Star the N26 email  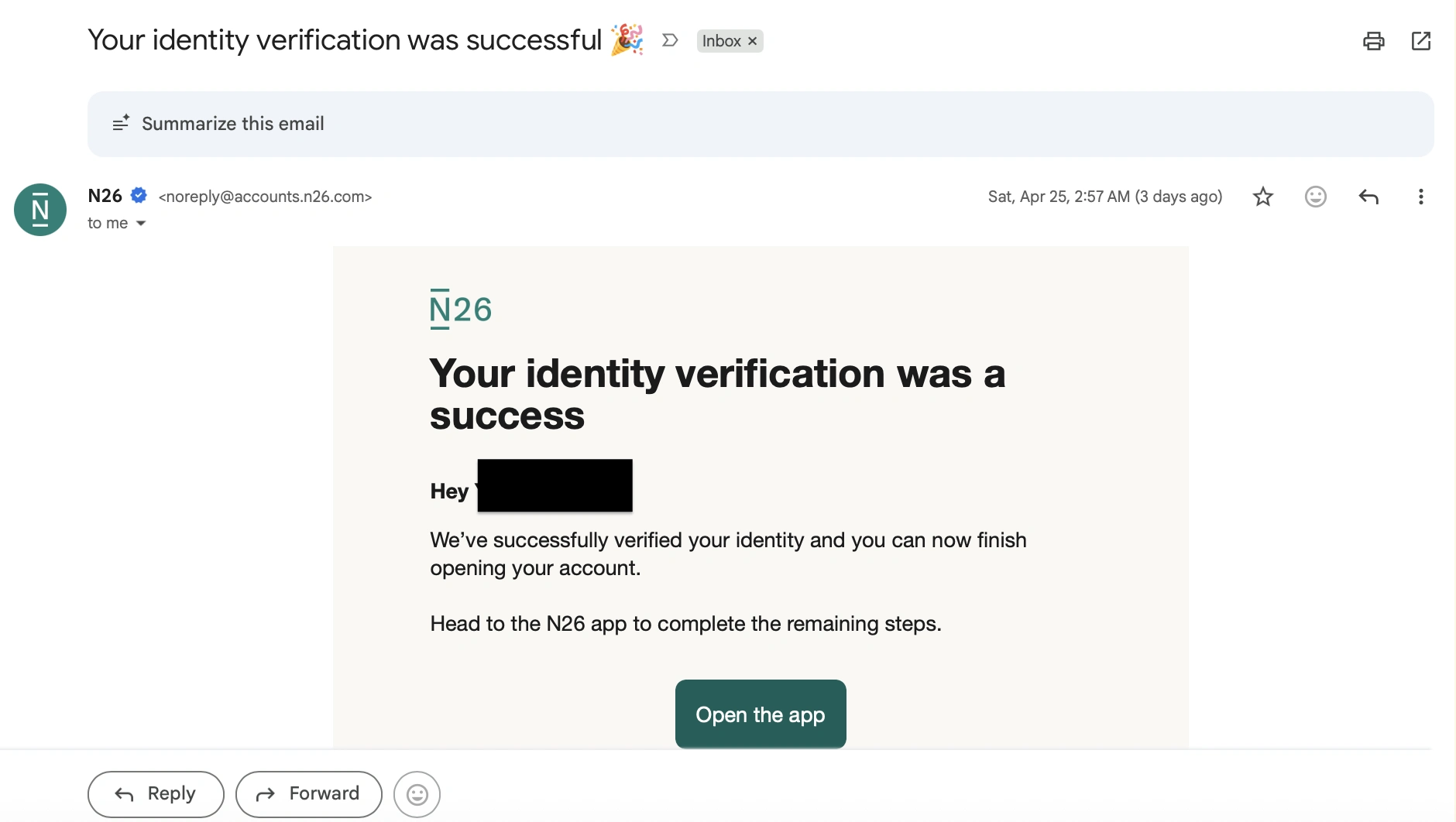tap(1262, 197)
